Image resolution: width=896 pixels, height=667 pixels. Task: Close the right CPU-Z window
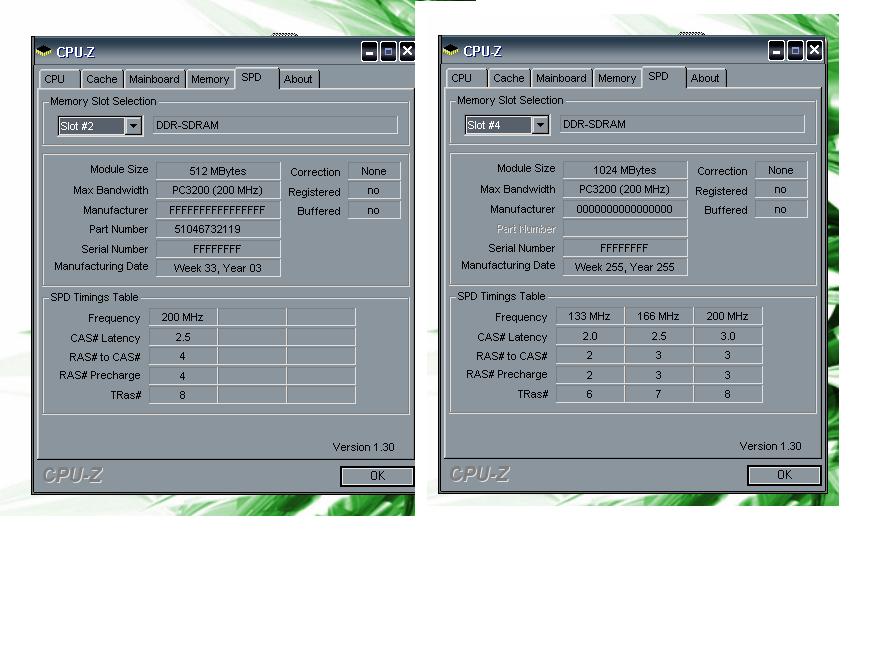(814, 51)
